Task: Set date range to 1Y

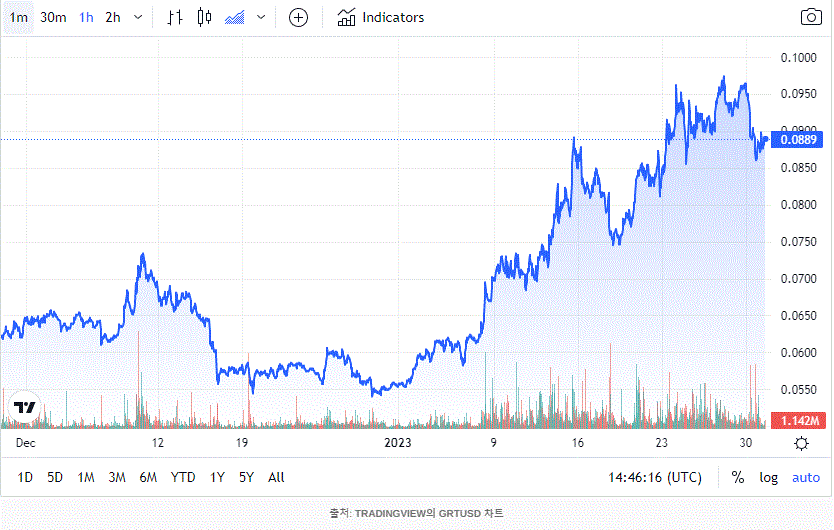Action: coord(217,477)
